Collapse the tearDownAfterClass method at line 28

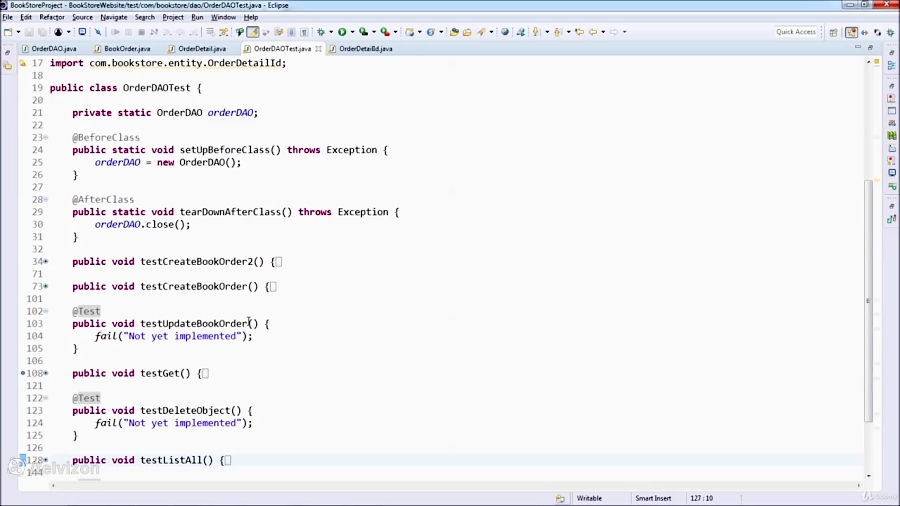pyautogui.click(x=46, y=200)
